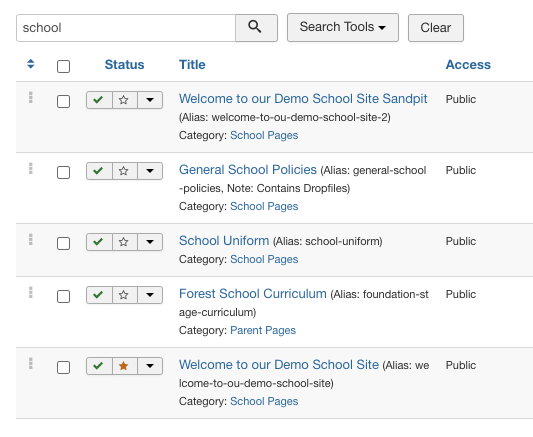Sort table by Title column

[192, 65]
